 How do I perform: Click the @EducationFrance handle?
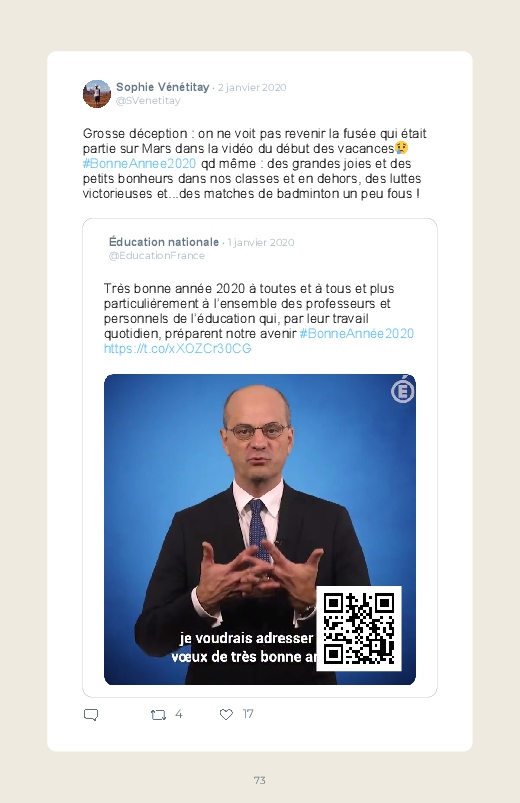coord(157,256)
